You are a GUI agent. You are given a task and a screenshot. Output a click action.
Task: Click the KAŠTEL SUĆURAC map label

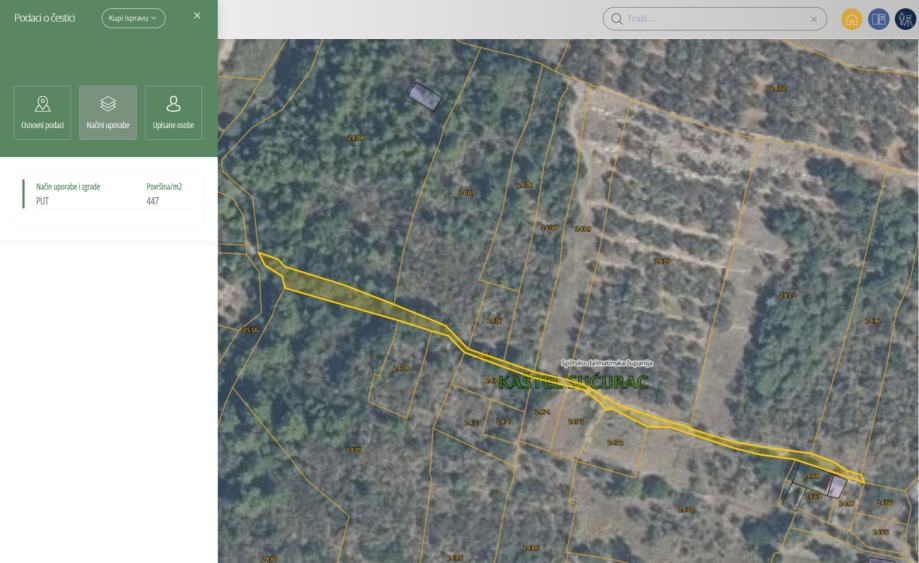coord(573,383)
